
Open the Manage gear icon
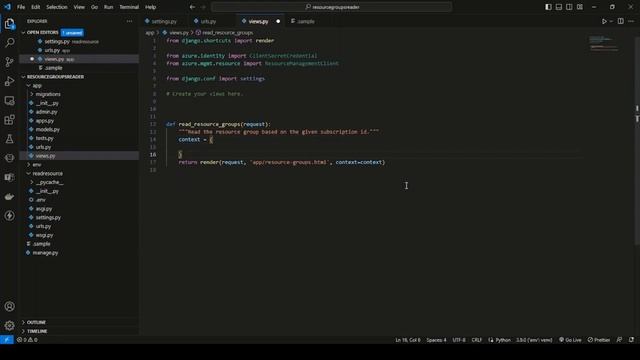click(x=9, y=325)
